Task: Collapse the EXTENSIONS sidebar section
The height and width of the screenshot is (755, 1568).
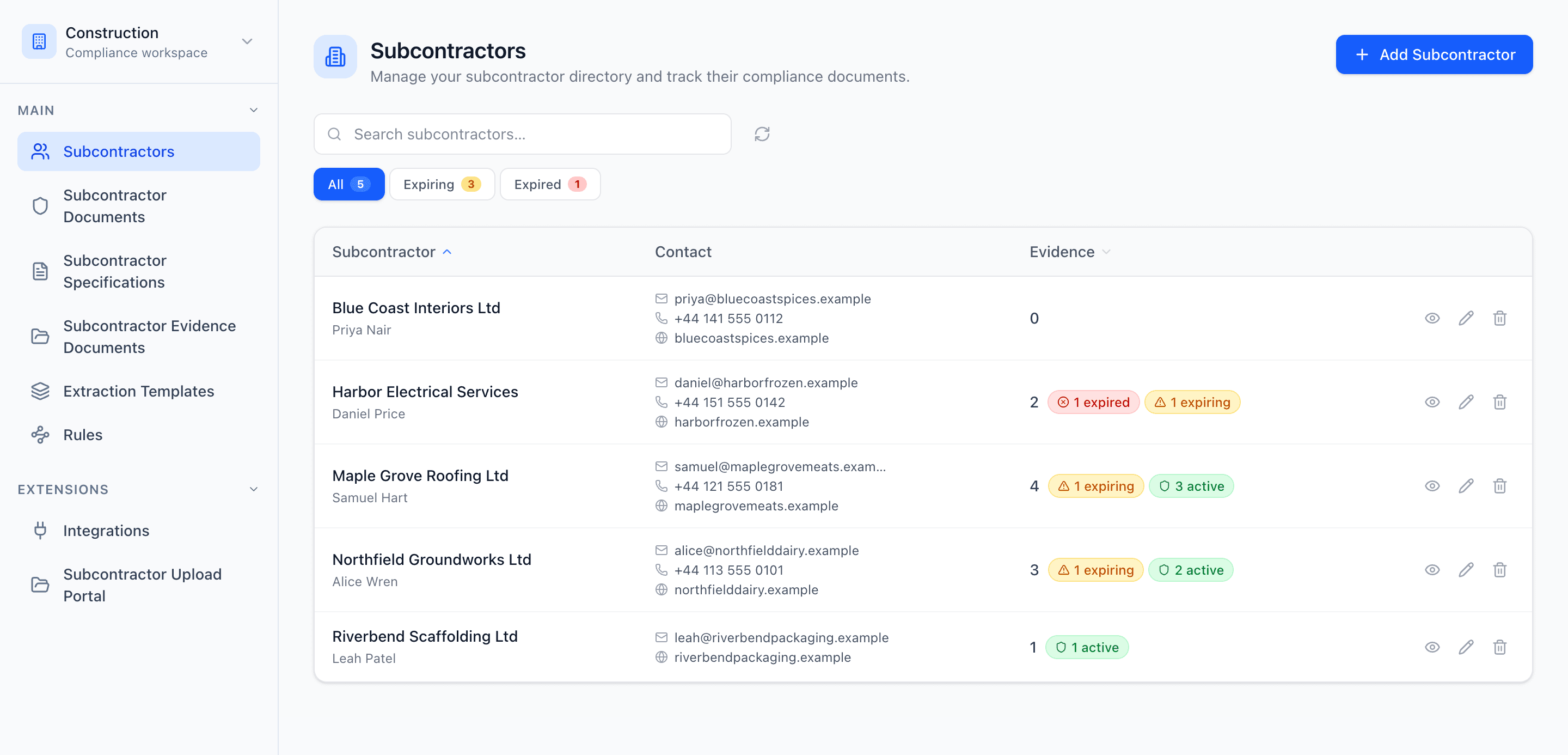Action: click(x=254, y=490)
